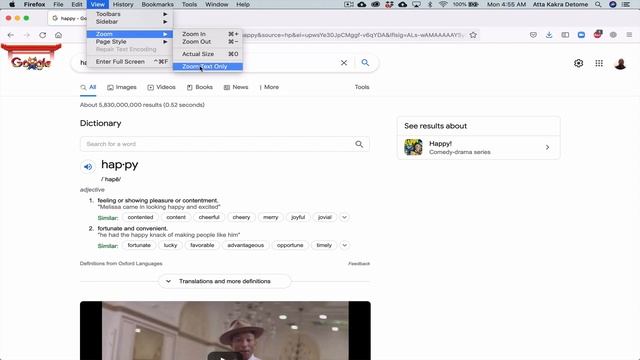Open the Bookmarks menu
This screenshot has height=360, width=640.
(x=158, y=4)
